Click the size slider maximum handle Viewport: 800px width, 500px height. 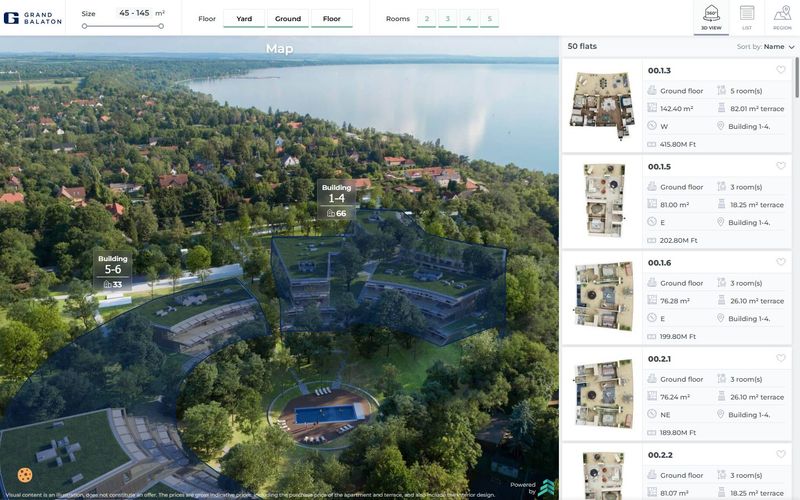pos(161,26)
